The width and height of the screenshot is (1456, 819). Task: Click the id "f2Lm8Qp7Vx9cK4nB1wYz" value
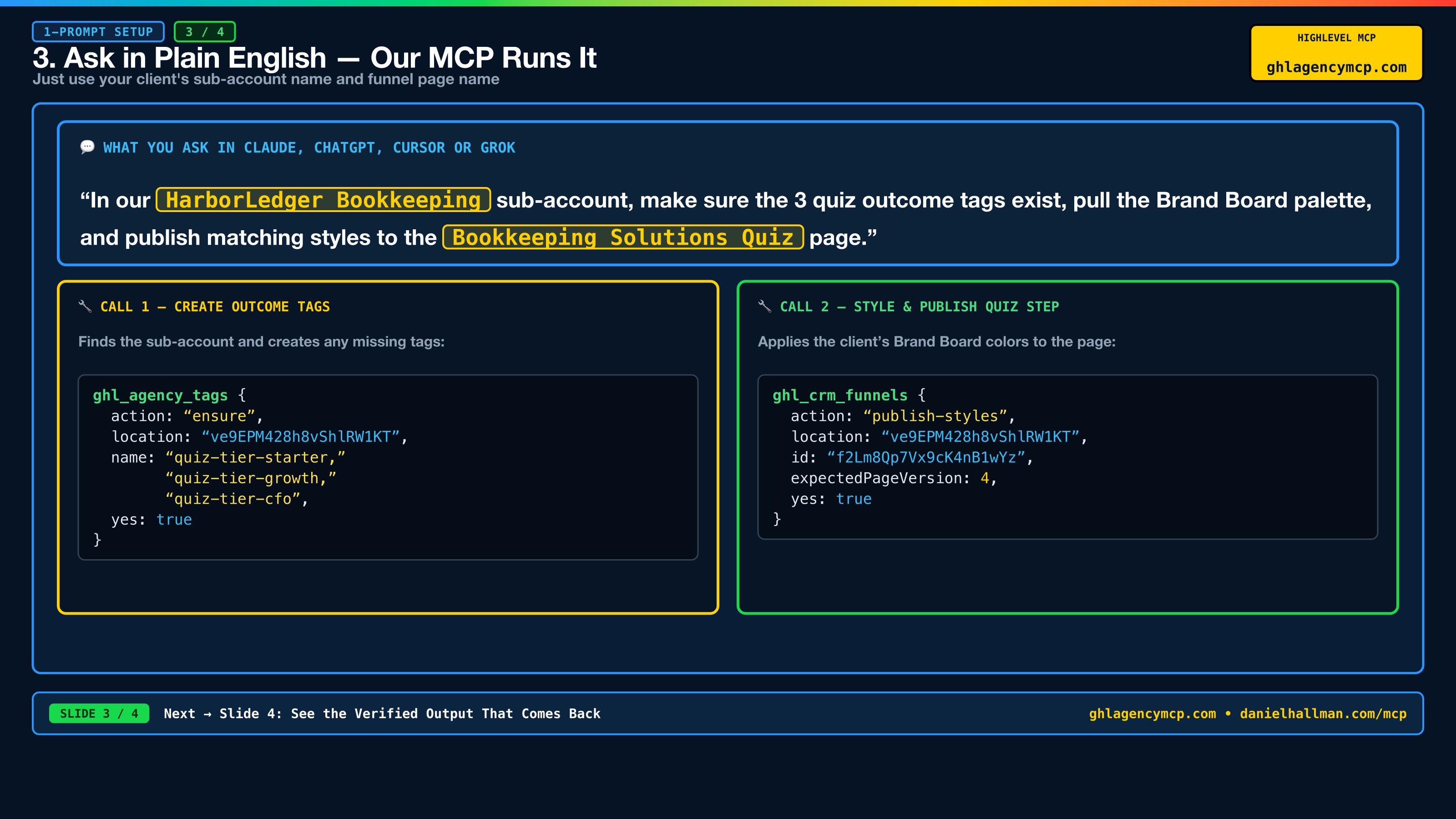[x=926, y=457]
